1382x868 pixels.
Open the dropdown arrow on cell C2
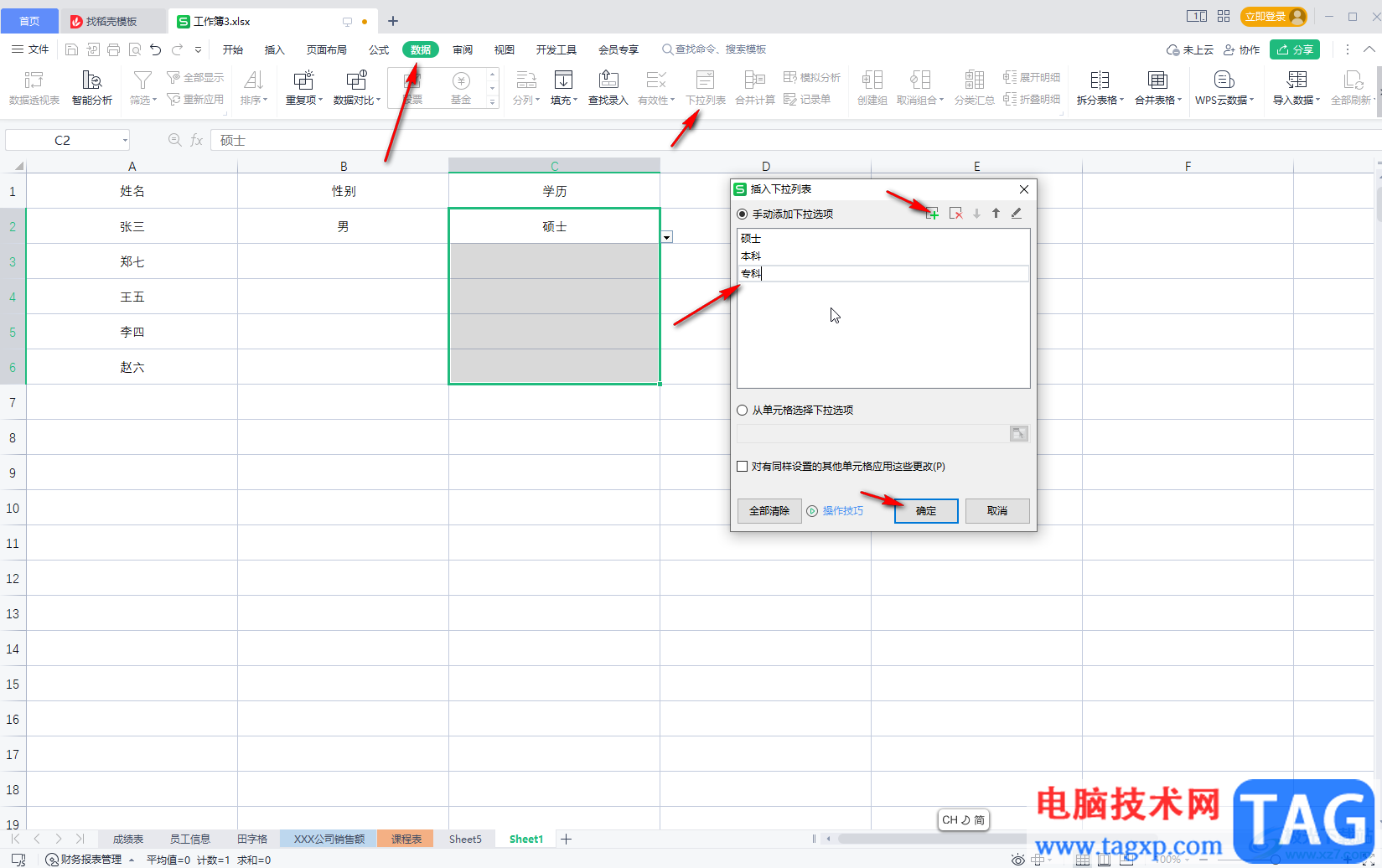click(x=667, y=237)
